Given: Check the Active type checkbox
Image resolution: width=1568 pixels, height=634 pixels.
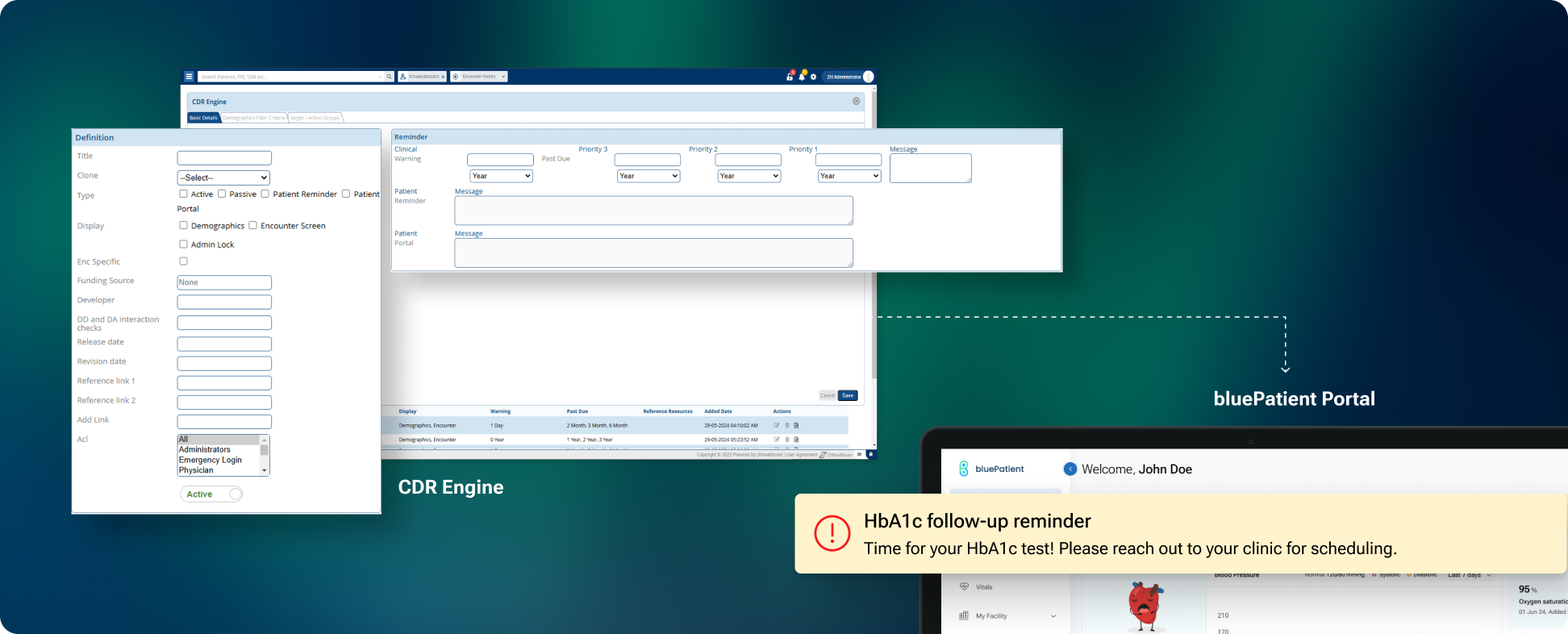Looking at the screenshot, I should tap(183, 194).
